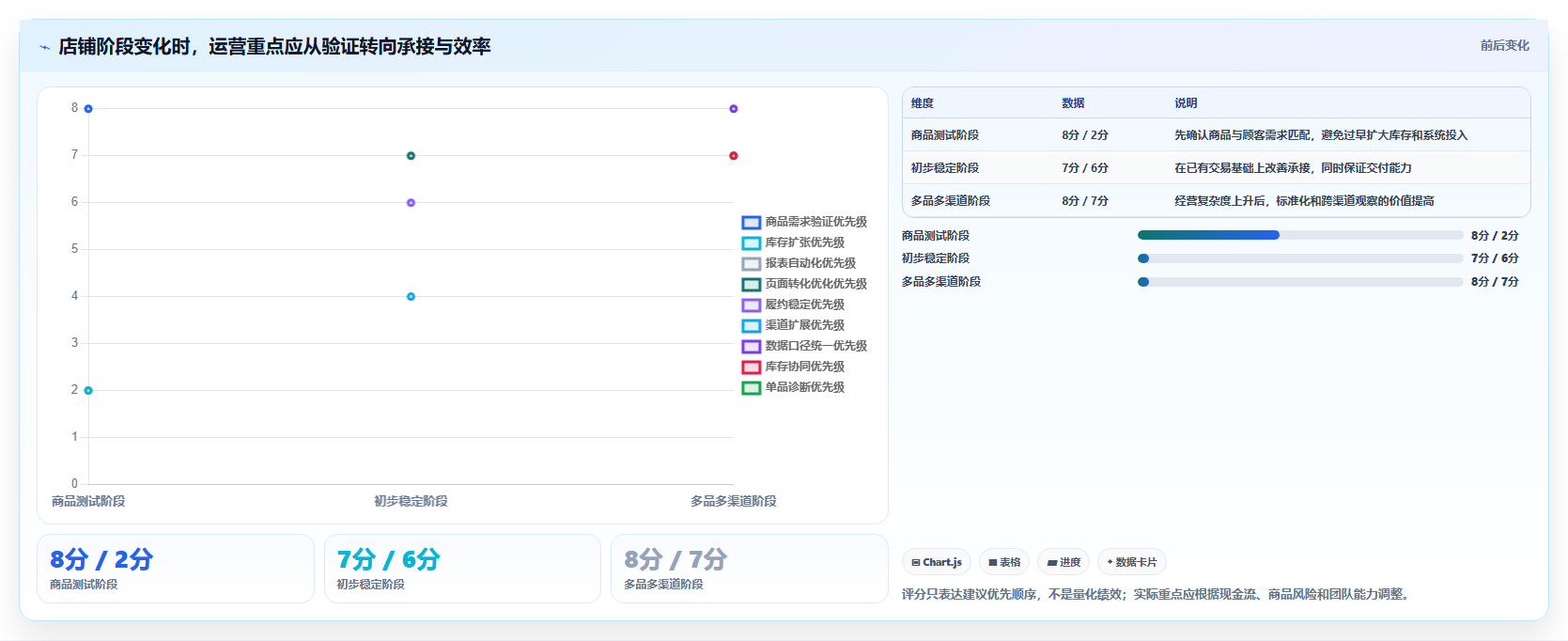1568x641 pixels.
Task: Click the 数据卡片 tag chip
Action: tap(1132, 562)
